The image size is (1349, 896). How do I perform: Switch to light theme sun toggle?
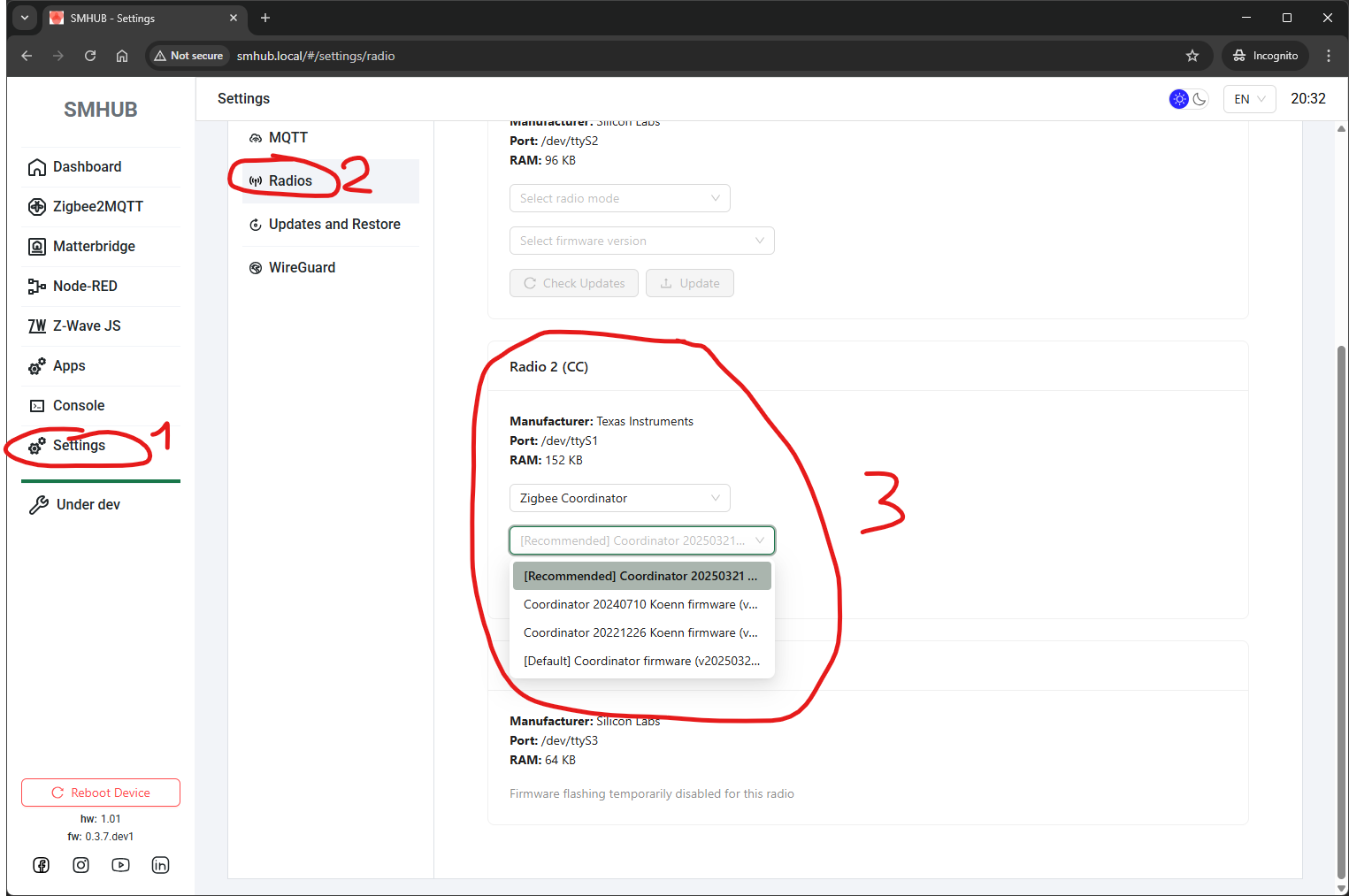(1178, 99)
